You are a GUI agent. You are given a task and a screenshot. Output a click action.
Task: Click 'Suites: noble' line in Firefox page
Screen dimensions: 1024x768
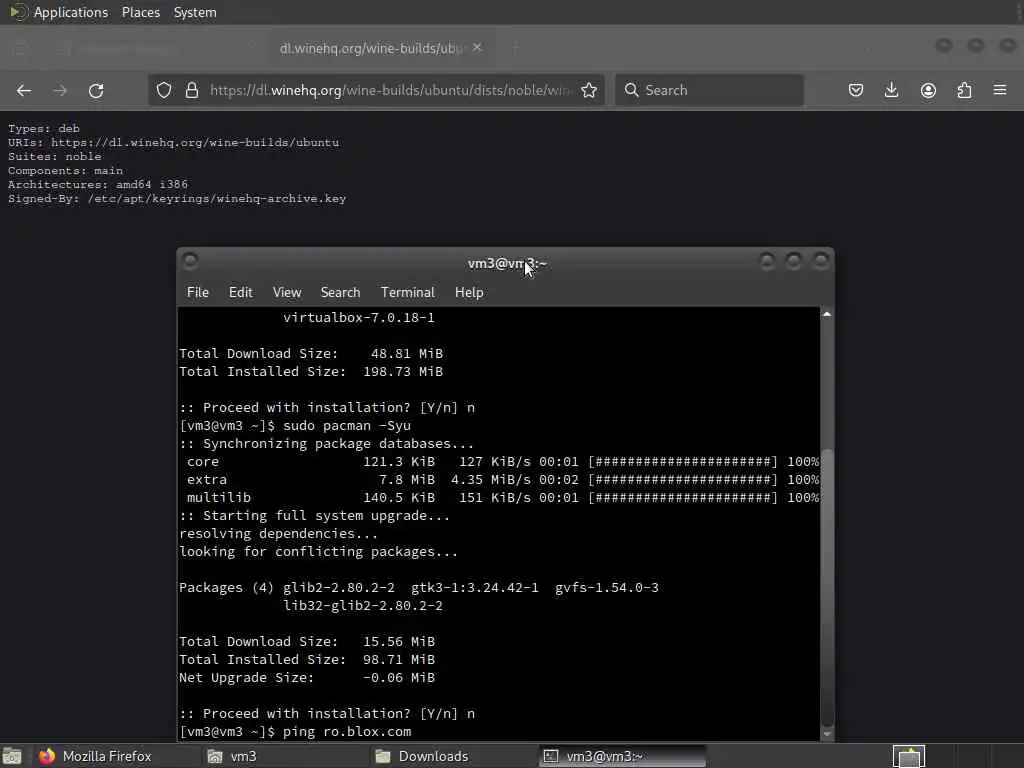(54, 156)
